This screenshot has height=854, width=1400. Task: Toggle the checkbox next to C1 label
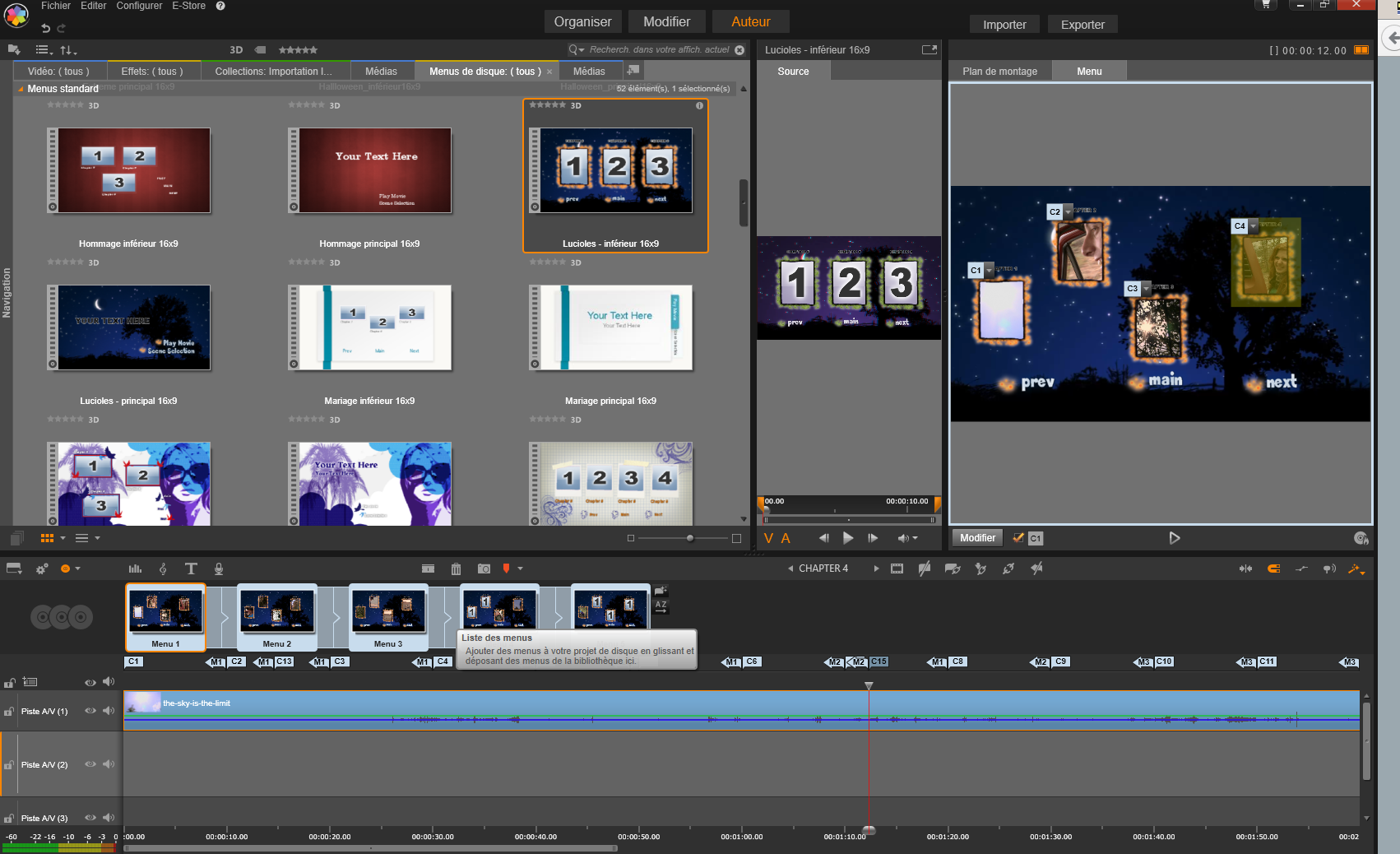(1018, 538)
